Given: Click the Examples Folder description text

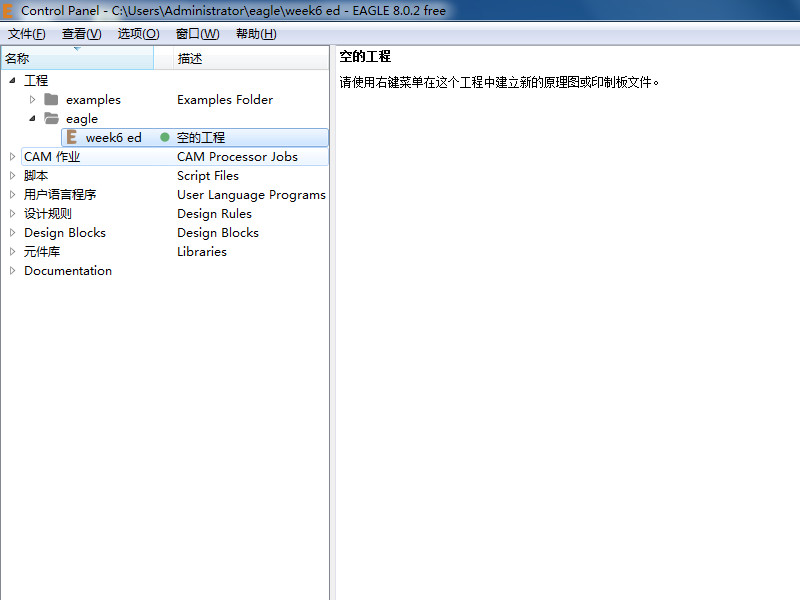Looking at the screenshot, I should pyautogui.click(x=225, y=99).
